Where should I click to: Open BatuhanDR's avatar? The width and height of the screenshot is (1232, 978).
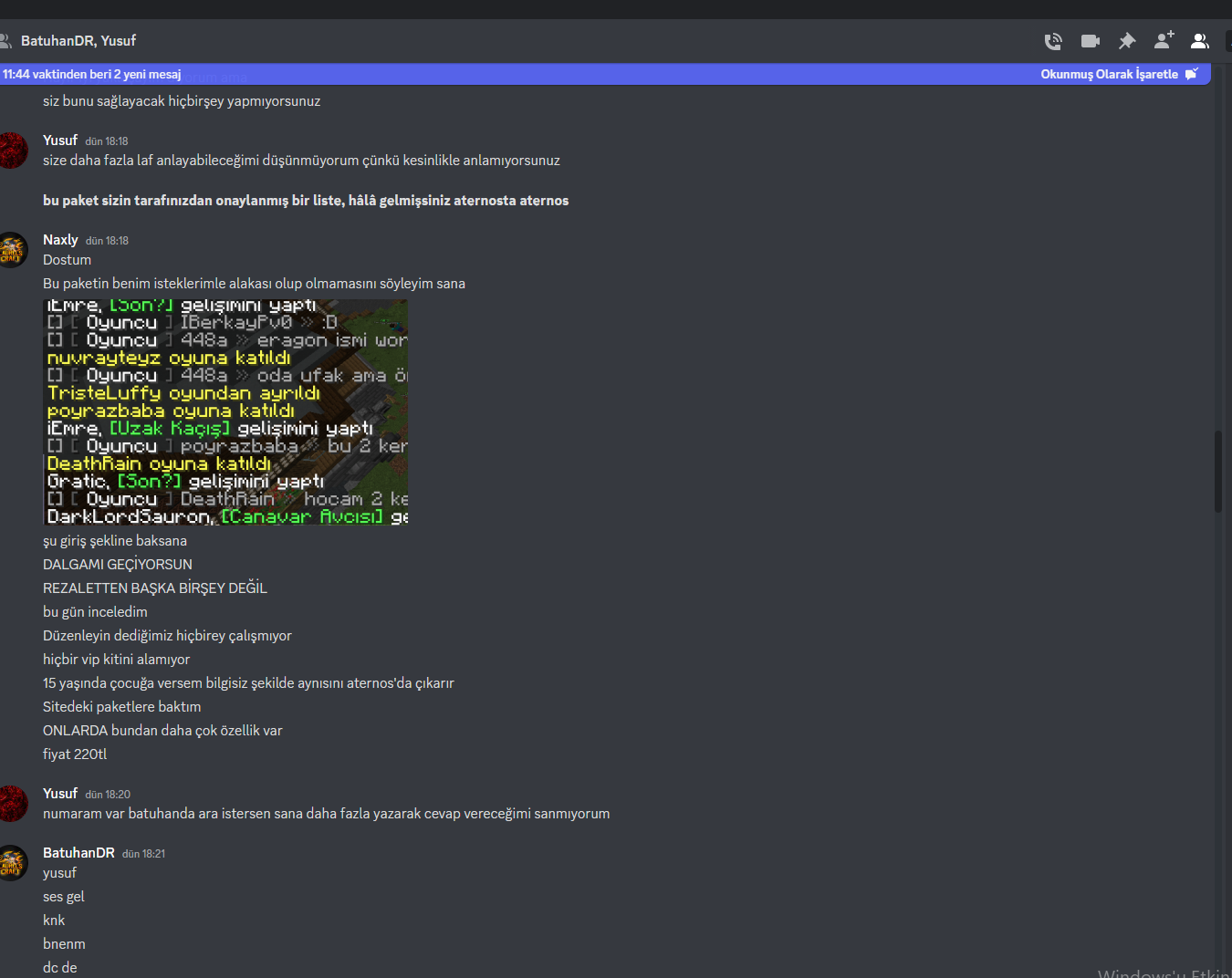click(13, 863)
